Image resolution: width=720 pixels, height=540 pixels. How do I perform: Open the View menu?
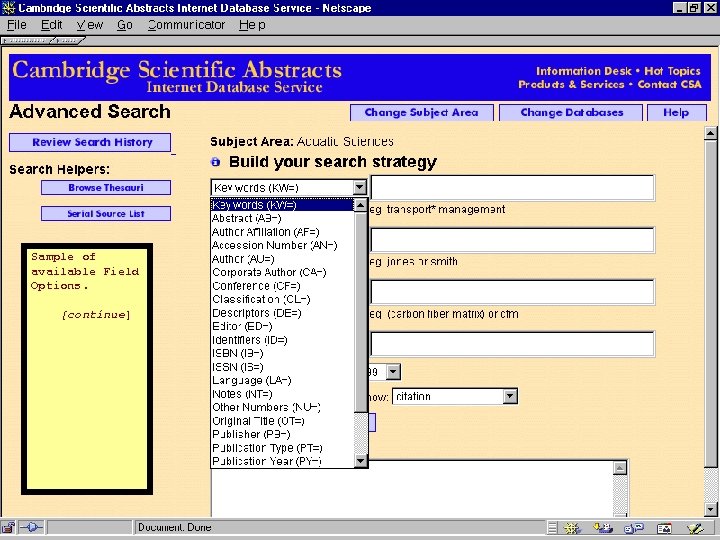tap(90, 25)
